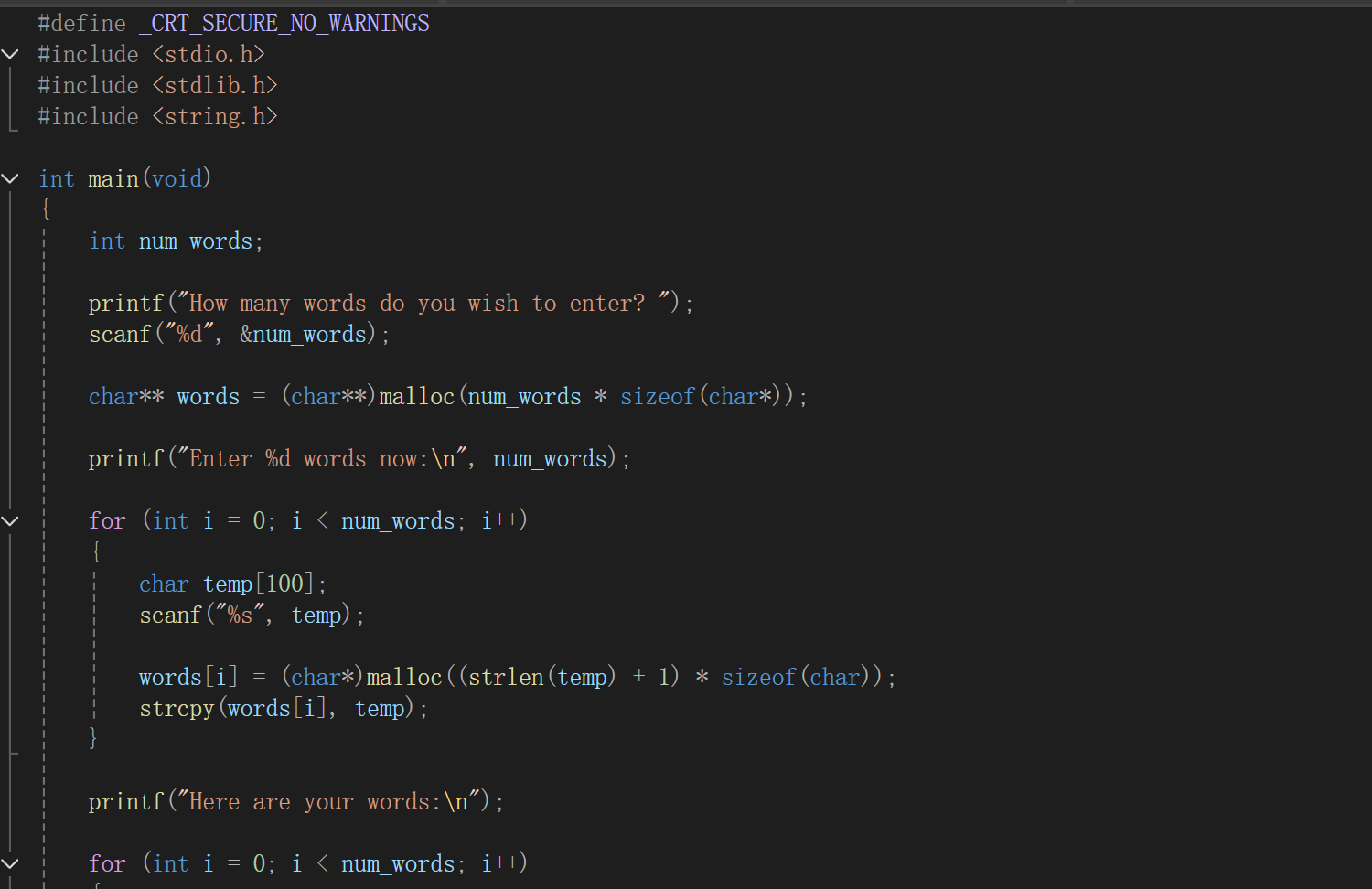Click malloc in the char** words assignment

click(417, 397)
